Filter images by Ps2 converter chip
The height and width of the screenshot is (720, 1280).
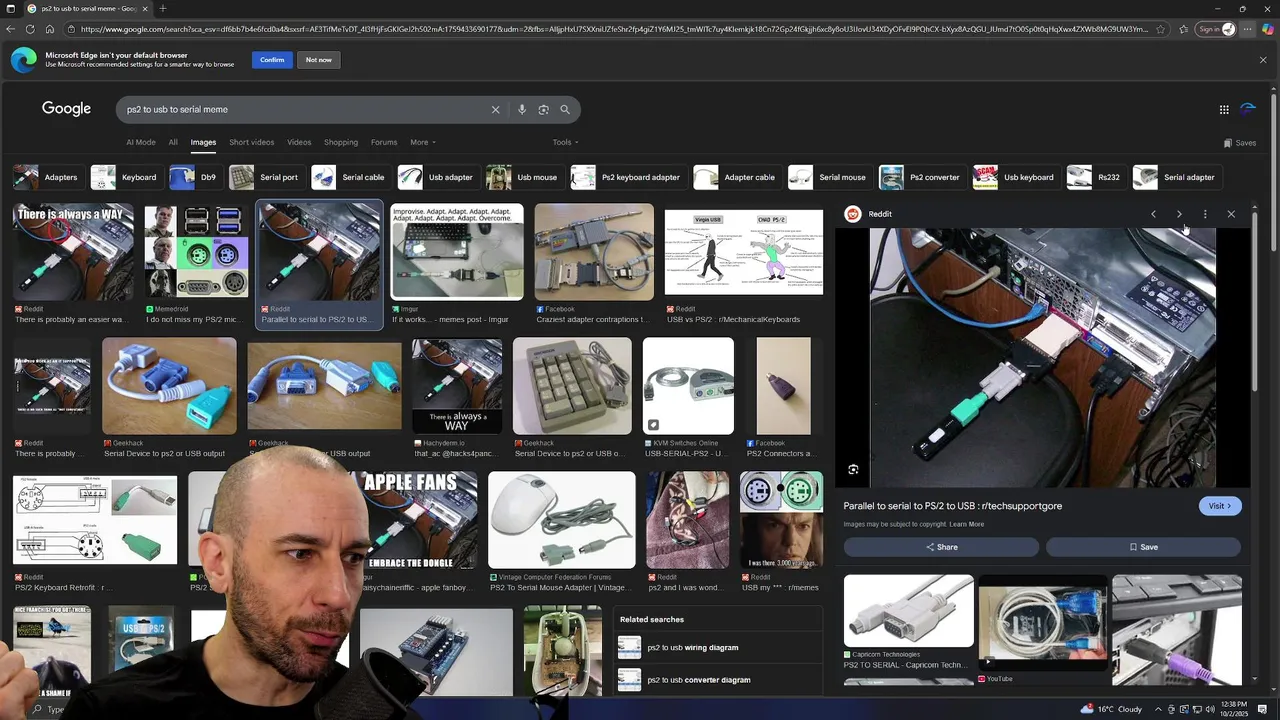(x=921, y=178)
